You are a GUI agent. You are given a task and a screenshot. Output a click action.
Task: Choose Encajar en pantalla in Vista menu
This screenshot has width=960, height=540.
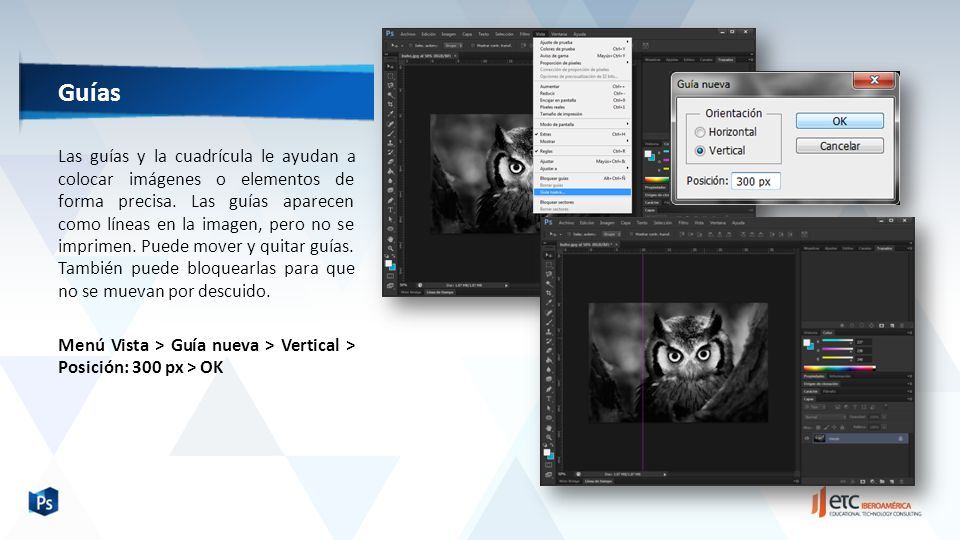[x=582, y=100]
